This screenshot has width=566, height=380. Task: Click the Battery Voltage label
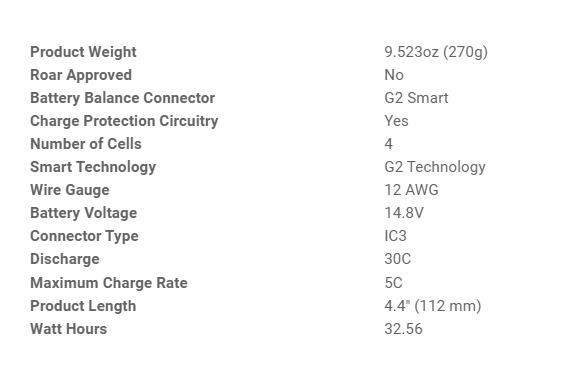pos(84,213)
